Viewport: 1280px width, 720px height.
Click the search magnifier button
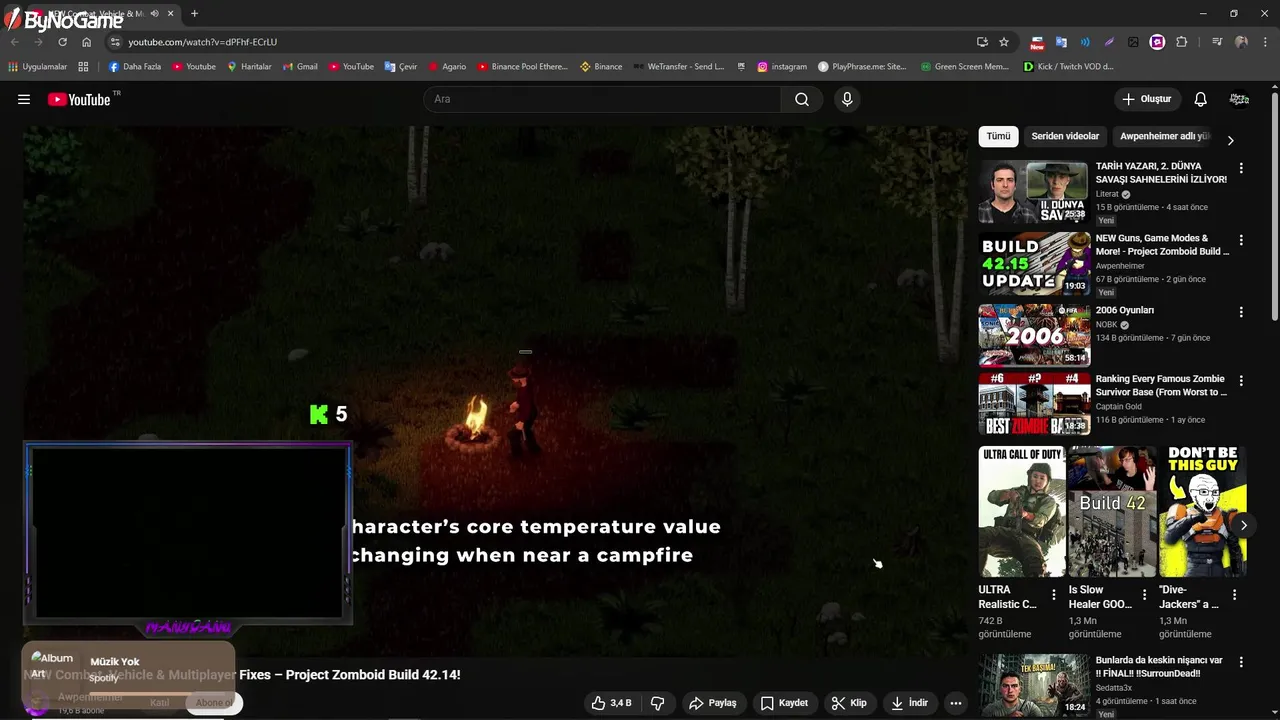click(x=802, y=99)
